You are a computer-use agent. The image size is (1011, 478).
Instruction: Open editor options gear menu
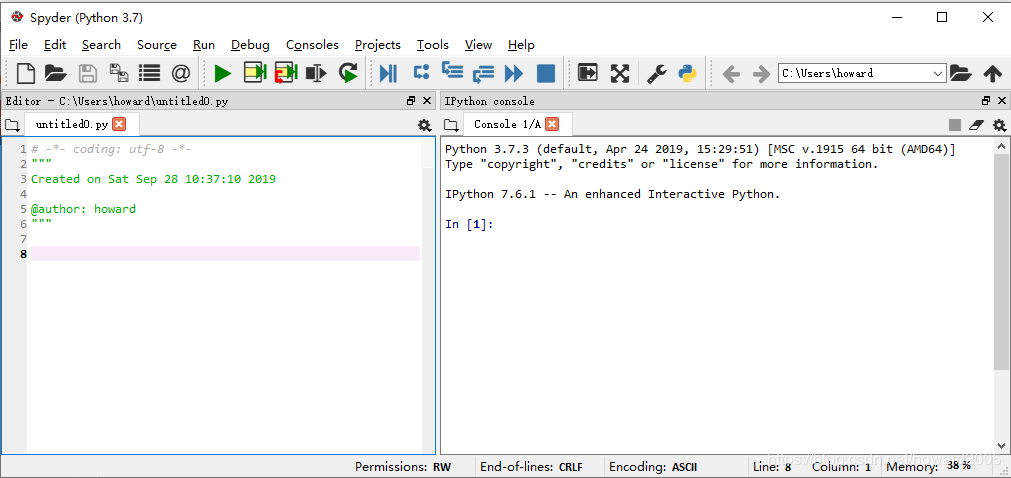pyautogui.click(x=424, y=125)
